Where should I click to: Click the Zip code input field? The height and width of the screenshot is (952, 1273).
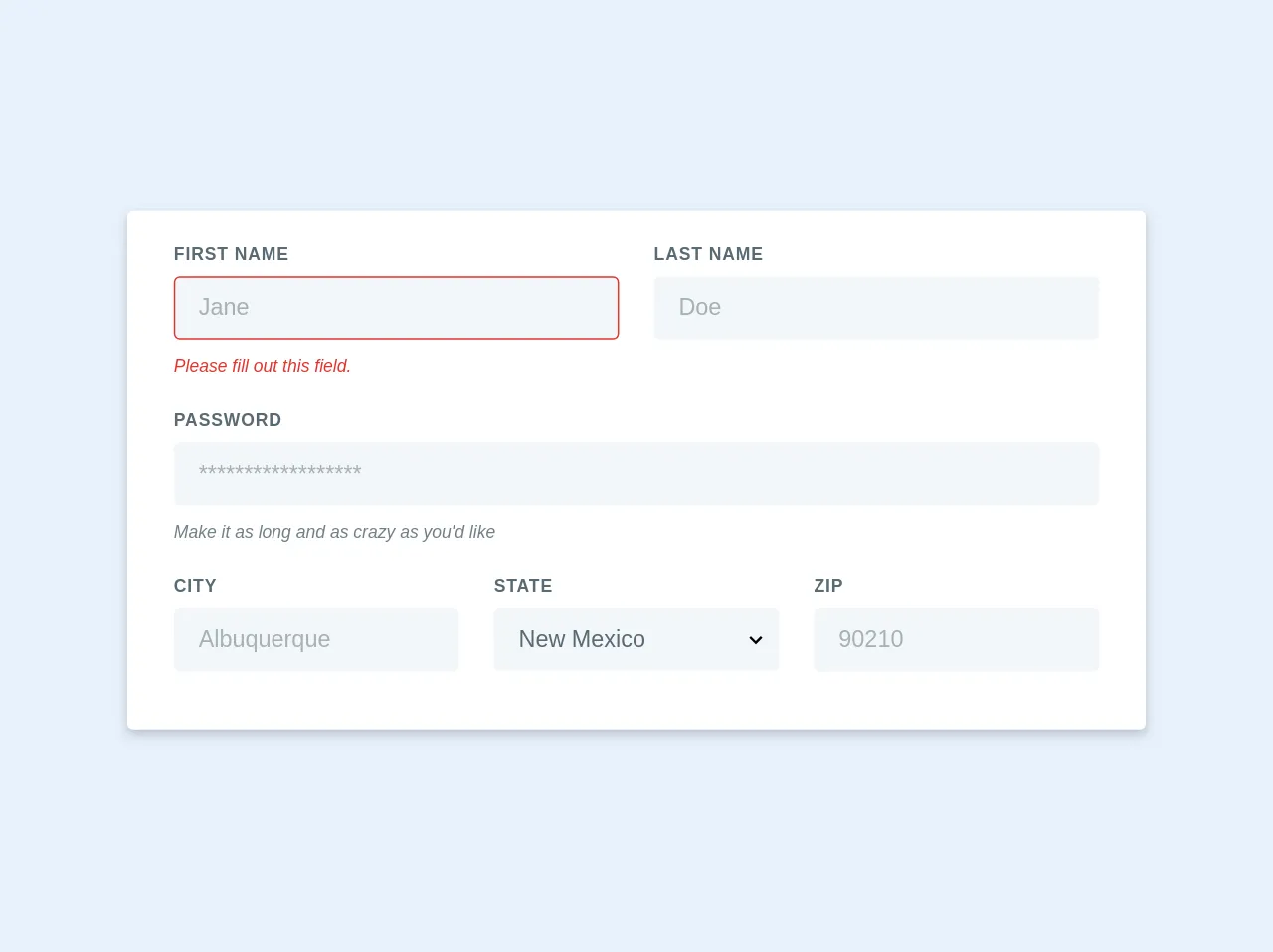click(x=956, y=640)
